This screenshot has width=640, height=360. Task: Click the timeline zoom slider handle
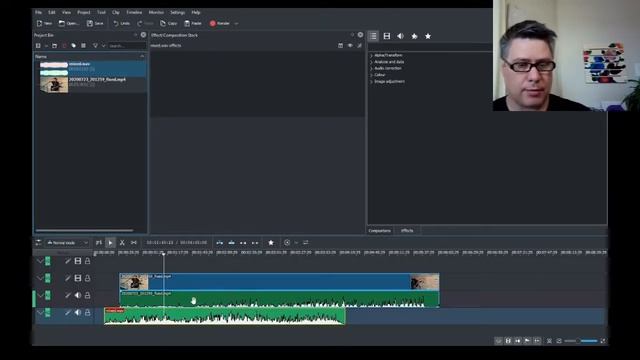pos(578,341)
